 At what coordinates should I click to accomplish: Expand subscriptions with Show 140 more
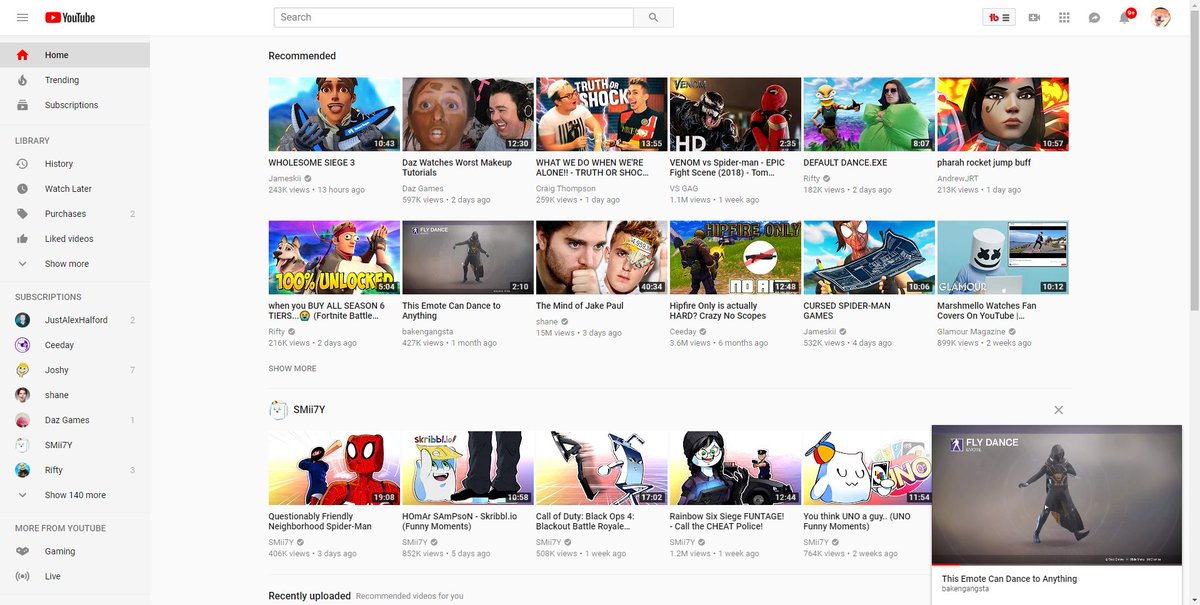(75, 495)
